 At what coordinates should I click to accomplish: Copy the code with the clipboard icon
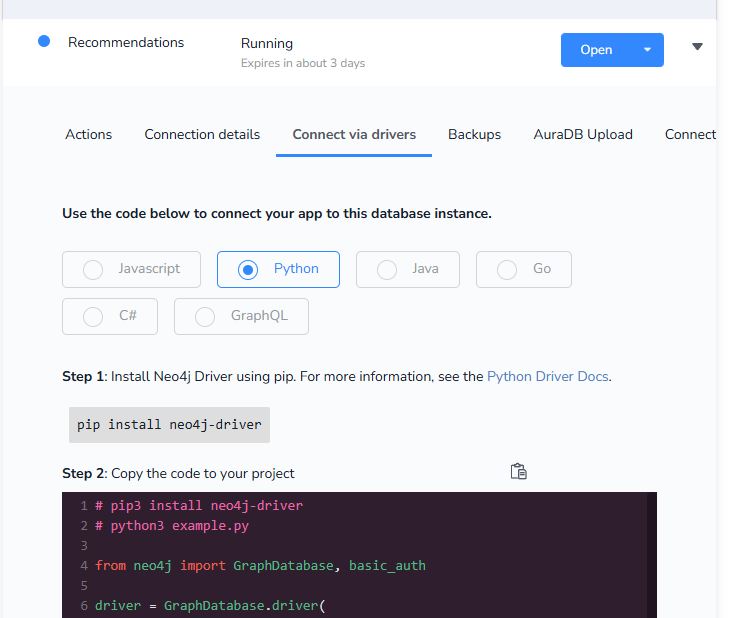point(519,471)
